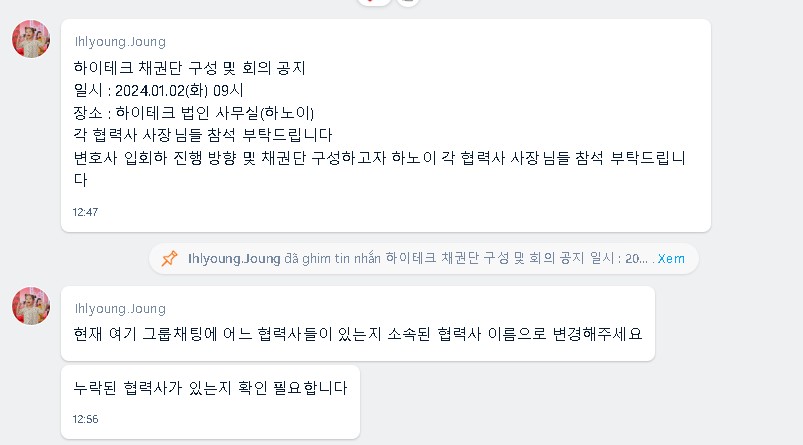Select the message asking to rename to partner names
803x445 pixels.
tap(358, 333)
